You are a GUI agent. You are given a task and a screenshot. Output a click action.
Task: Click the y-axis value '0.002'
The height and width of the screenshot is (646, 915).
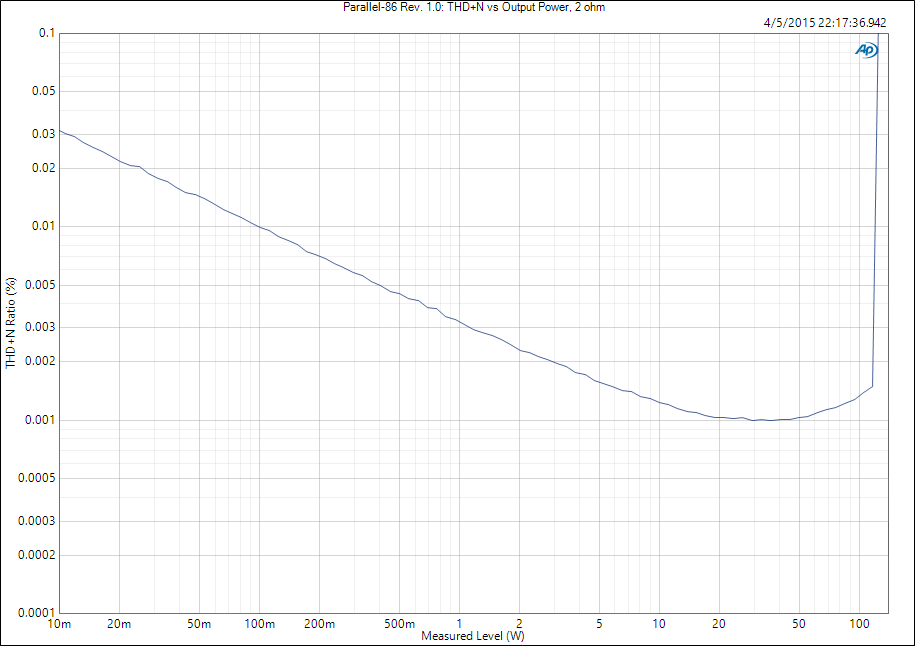(40, 361)
